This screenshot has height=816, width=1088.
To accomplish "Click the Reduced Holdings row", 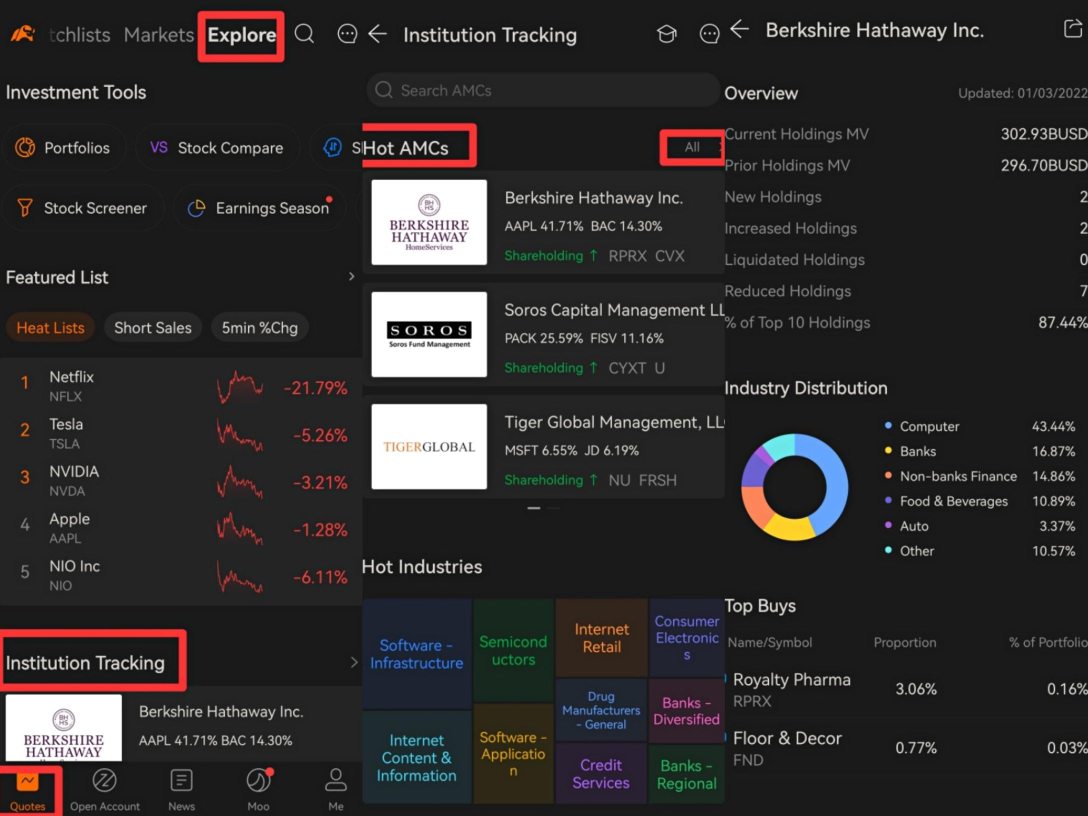I will pos(906,291).
